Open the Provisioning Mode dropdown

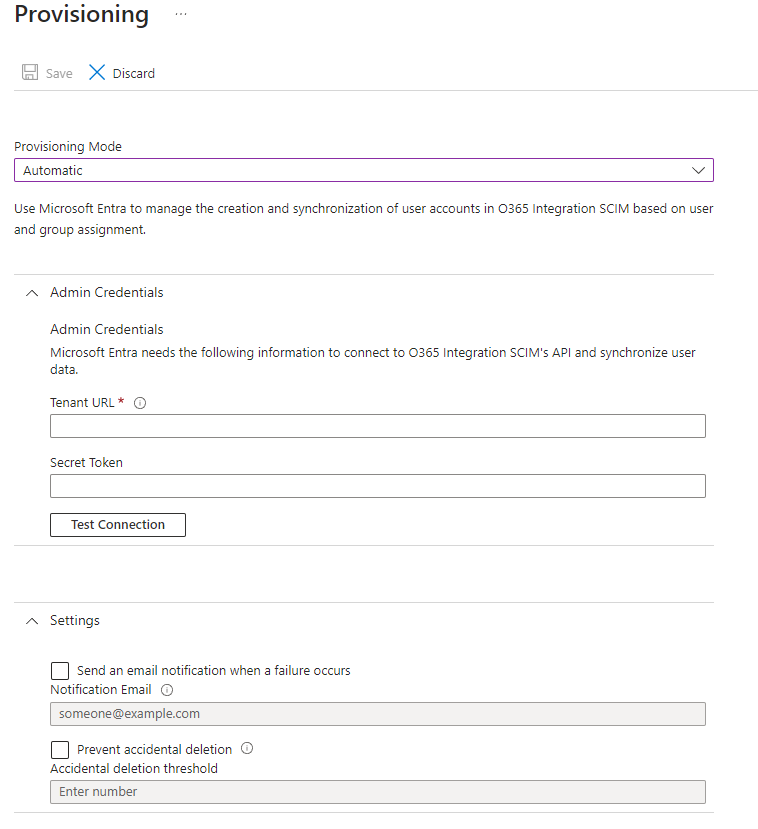pos(363,170)
